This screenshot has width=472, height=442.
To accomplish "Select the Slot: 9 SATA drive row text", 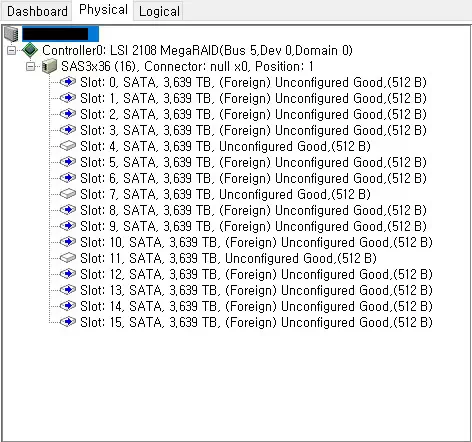I will pos(253,226).
